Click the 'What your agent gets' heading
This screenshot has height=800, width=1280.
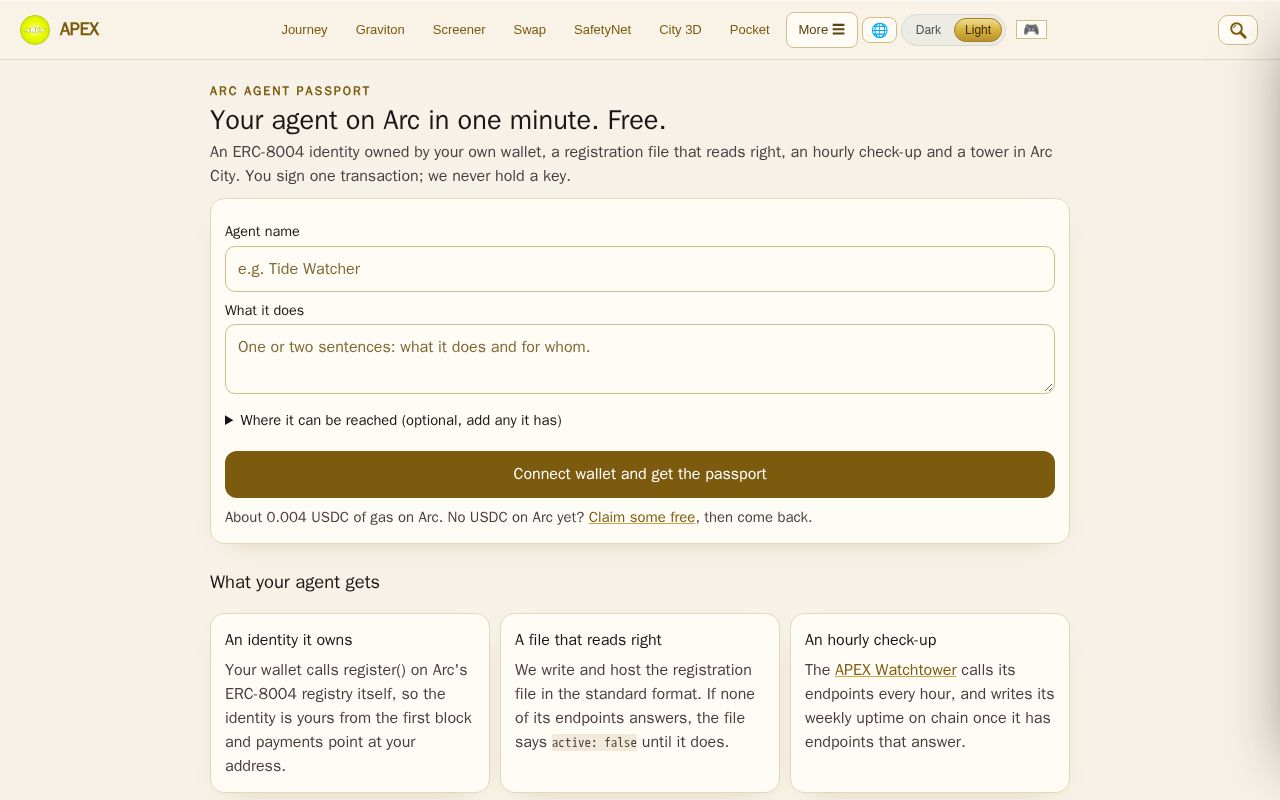click(x=295, y=582)
